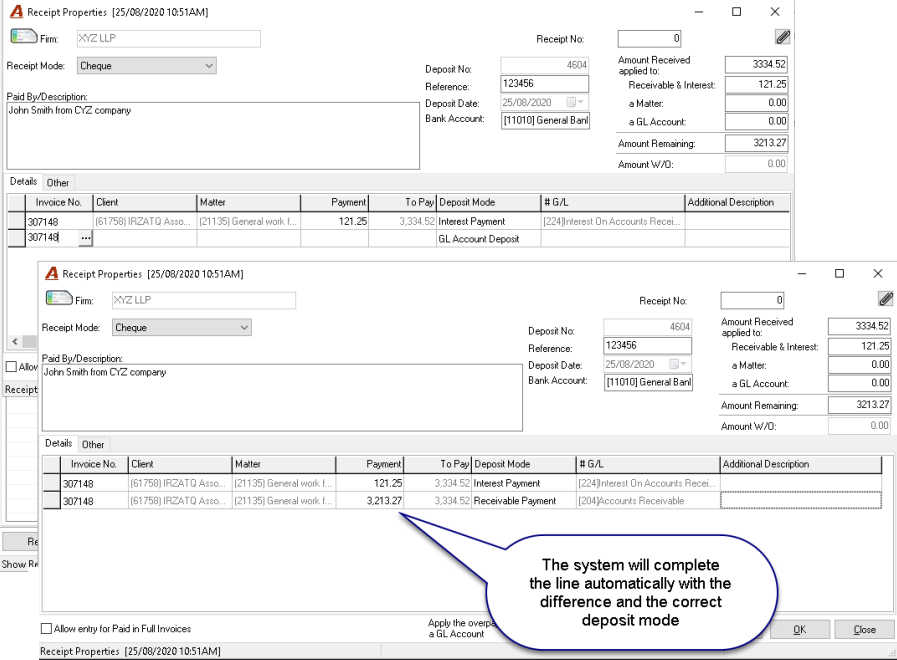897x660 pixels.
Task: Click the Firm card icon in the back window
Action: point(24,36)
